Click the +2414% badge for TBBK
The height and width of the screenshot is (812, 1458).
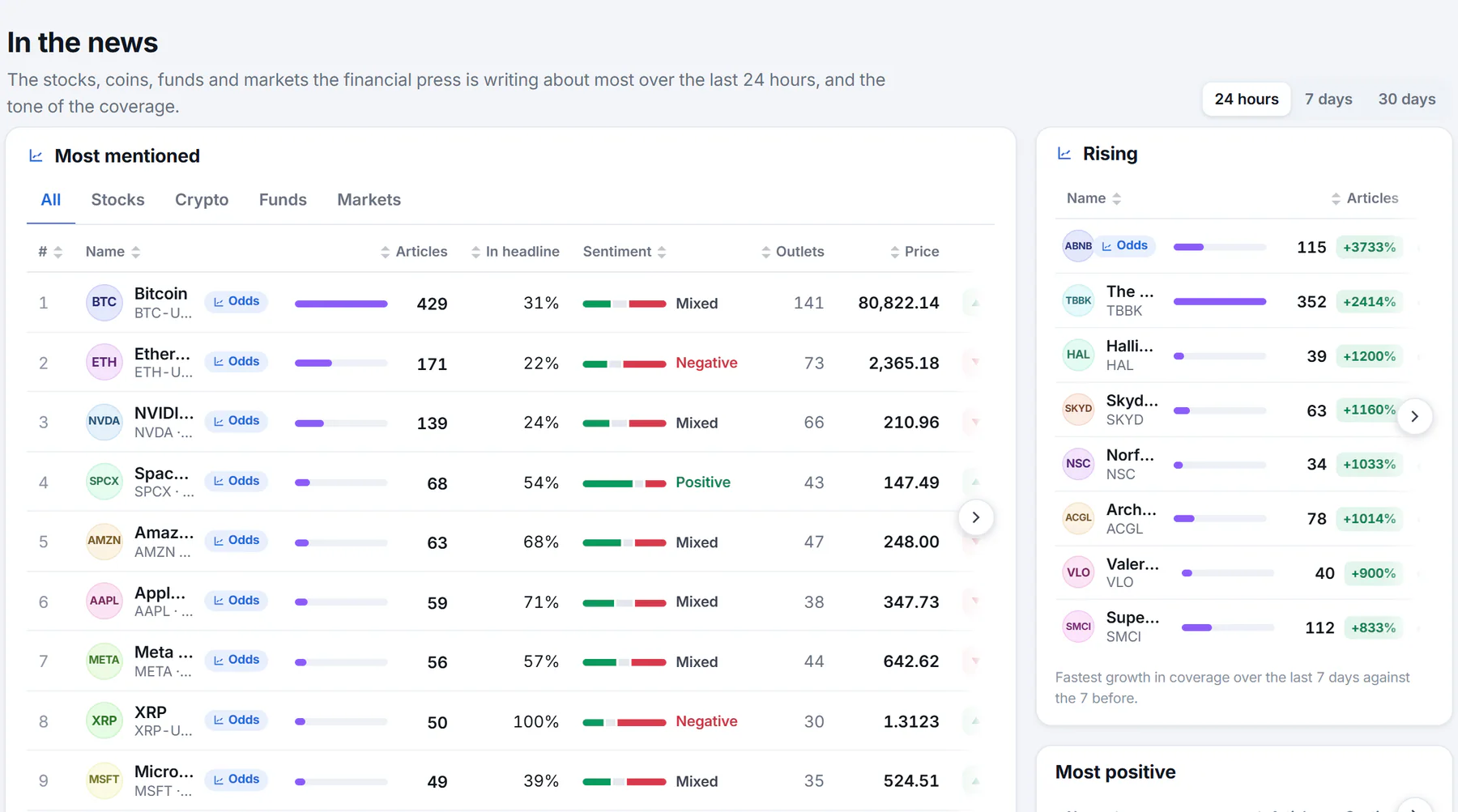pyautogui.click(x=1369, y=301)
